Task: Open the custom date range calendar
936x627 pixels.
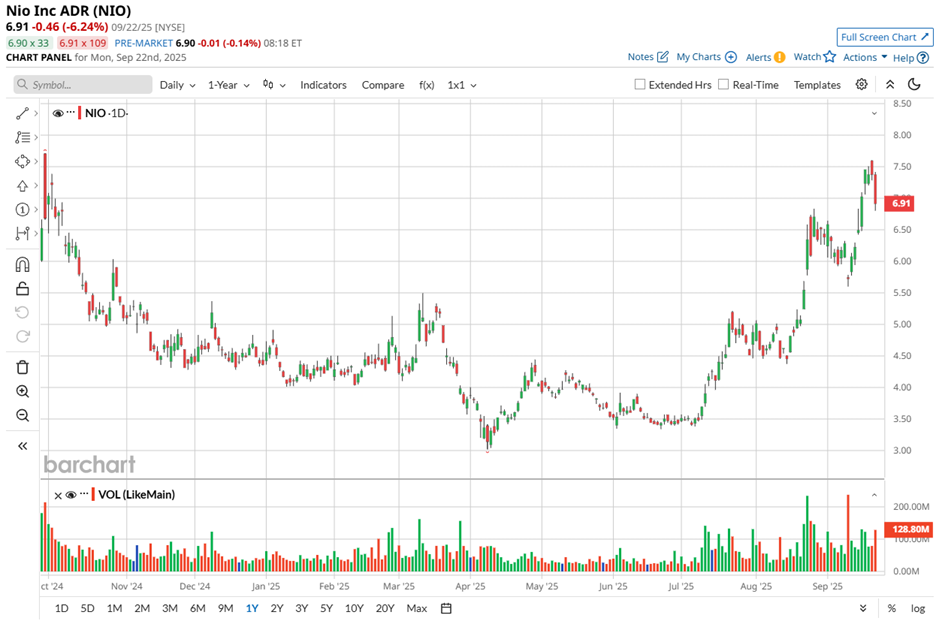Action: (x=446, y=608)
